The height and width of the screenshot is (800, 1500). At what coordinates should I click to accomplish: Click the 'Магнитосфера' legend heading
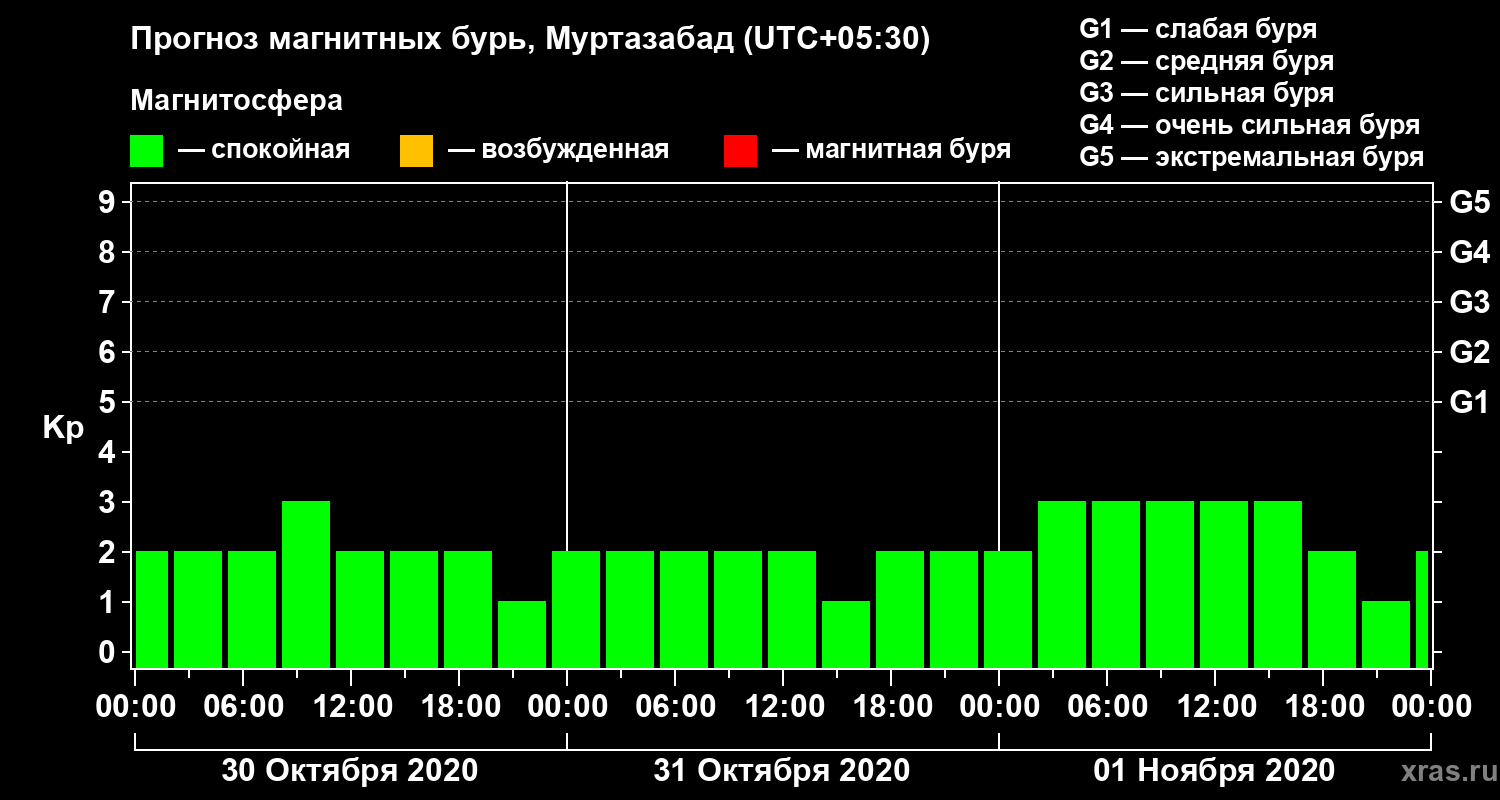click(x=237, y=101)
